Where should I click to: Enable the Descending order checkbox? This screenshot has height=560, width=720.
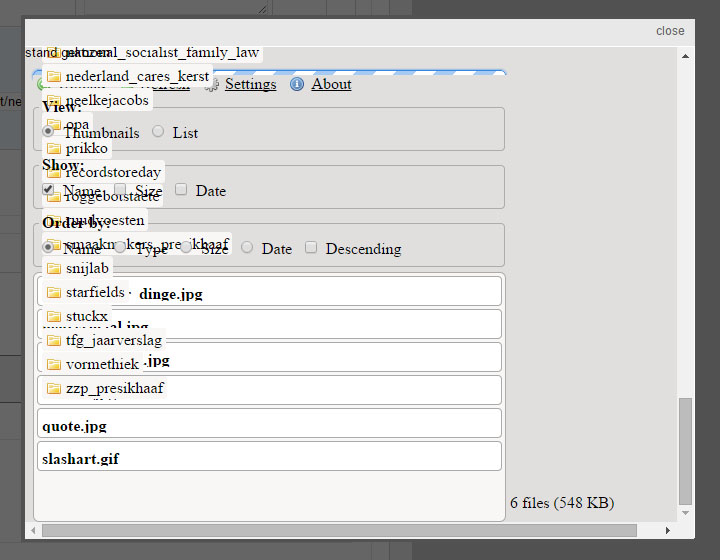click(x=311, y=247)
